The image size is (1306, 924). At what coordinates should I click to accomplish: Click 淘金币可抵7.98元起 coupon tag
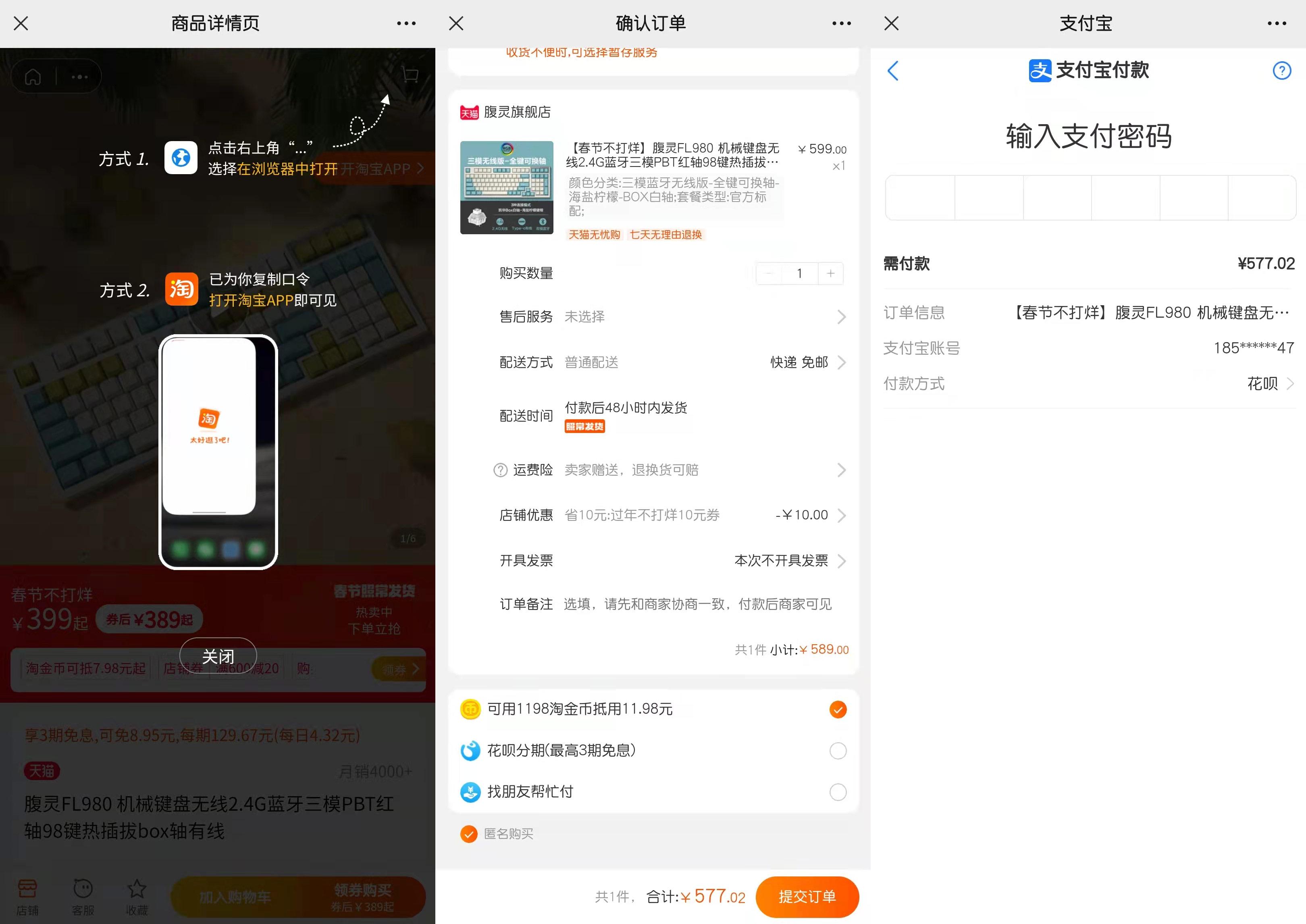point(86,668)
